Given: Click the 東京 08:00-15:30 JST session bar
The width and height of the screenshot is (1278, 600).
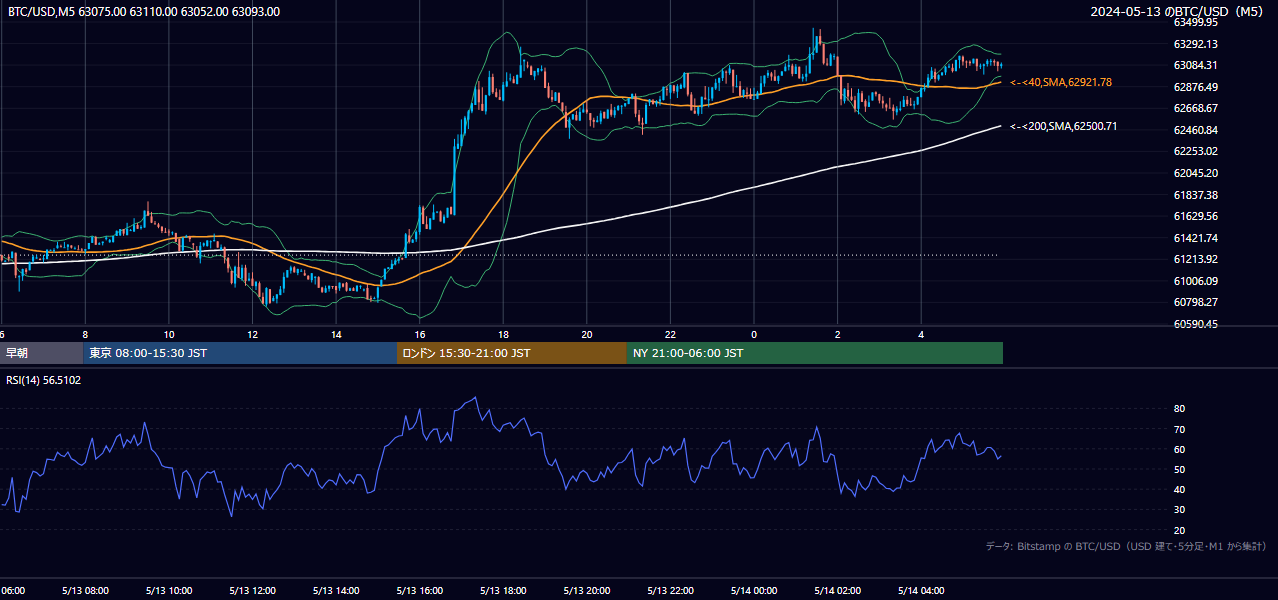Looking at the screenshot, I should click(240, 353).
